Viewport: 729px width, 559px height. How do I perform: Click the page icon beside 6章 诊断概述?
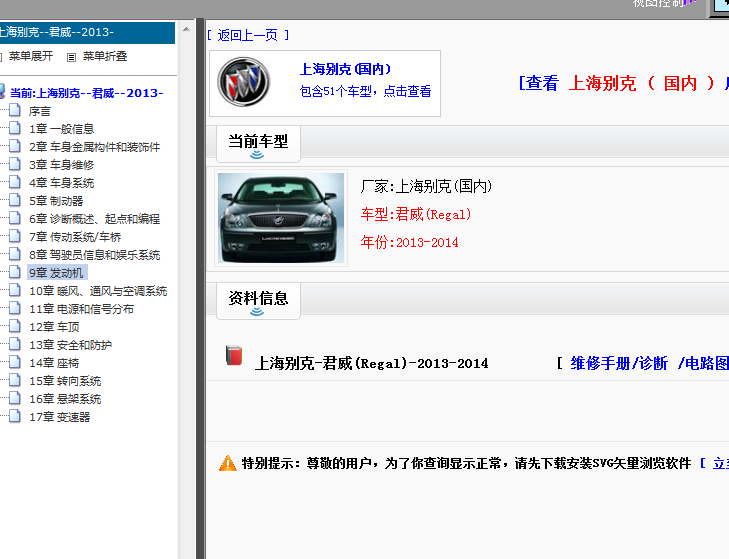click(15, 218)
